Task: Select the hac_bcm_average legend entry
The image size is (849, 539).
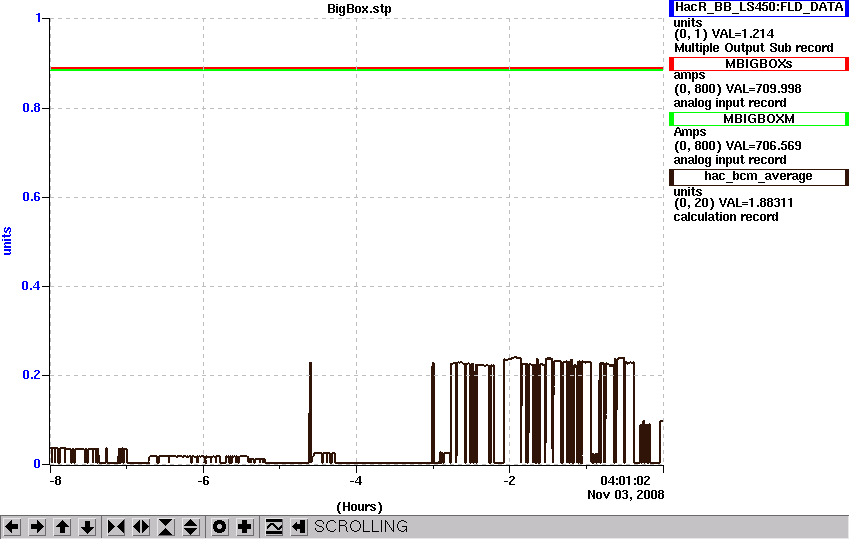Action: pyautogui.click(x=759, y=177)
